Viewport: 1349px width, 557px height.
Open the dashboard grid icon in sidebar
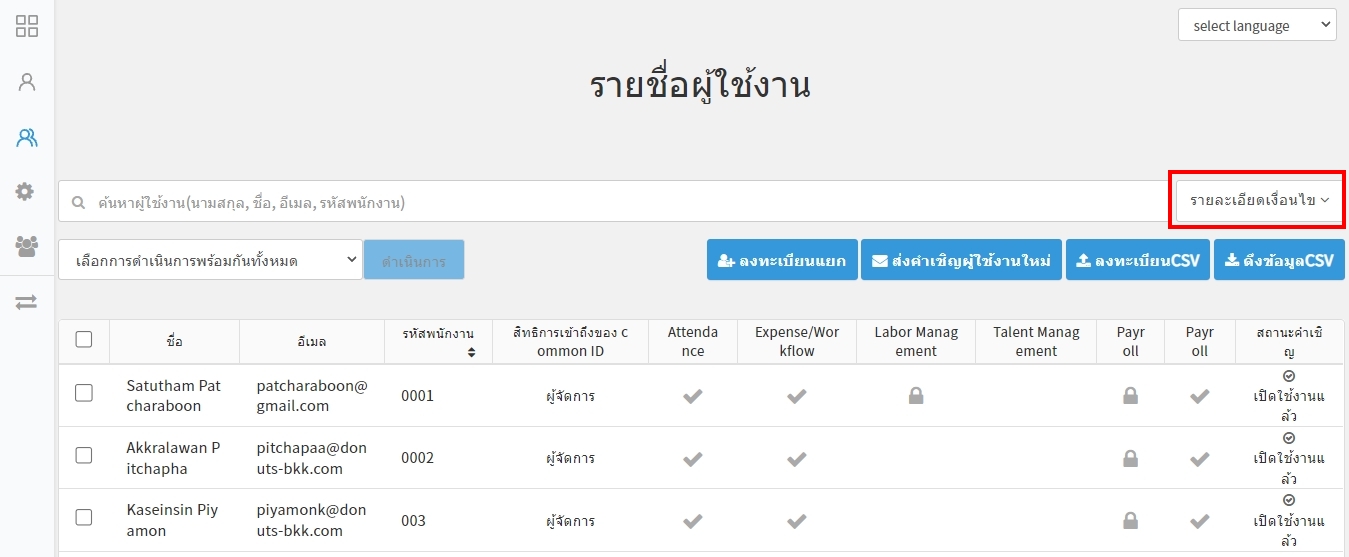tap(27, 26)
